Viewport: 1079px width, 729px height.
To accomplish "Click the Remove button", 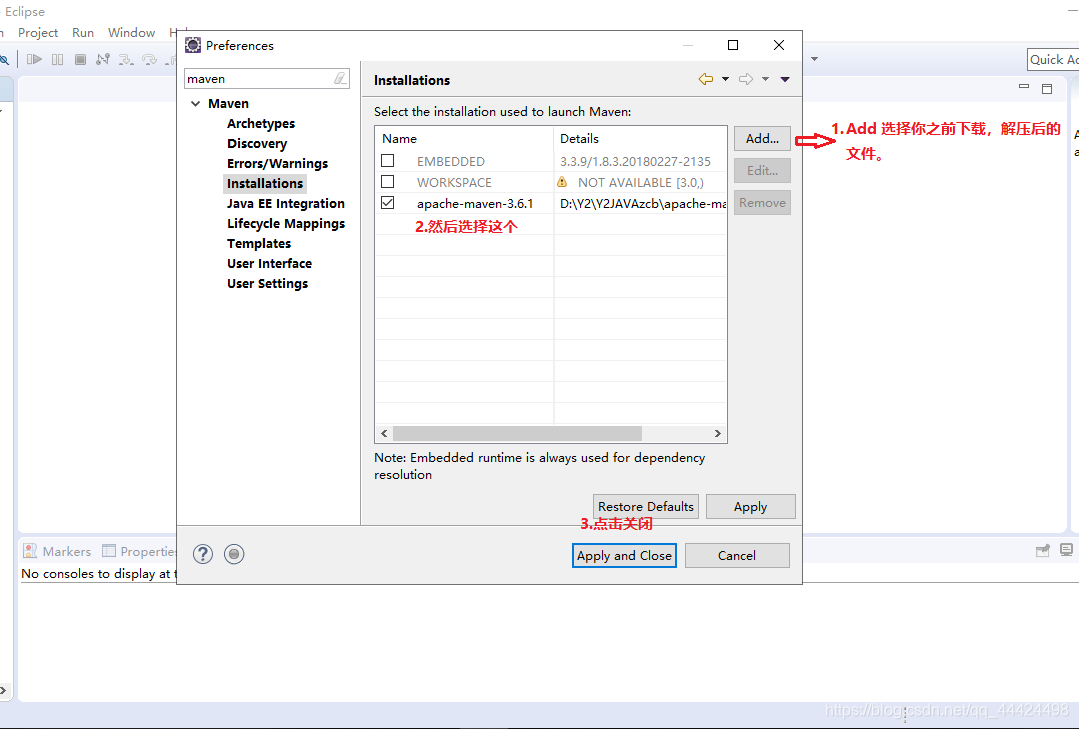I will pos(762,202).
